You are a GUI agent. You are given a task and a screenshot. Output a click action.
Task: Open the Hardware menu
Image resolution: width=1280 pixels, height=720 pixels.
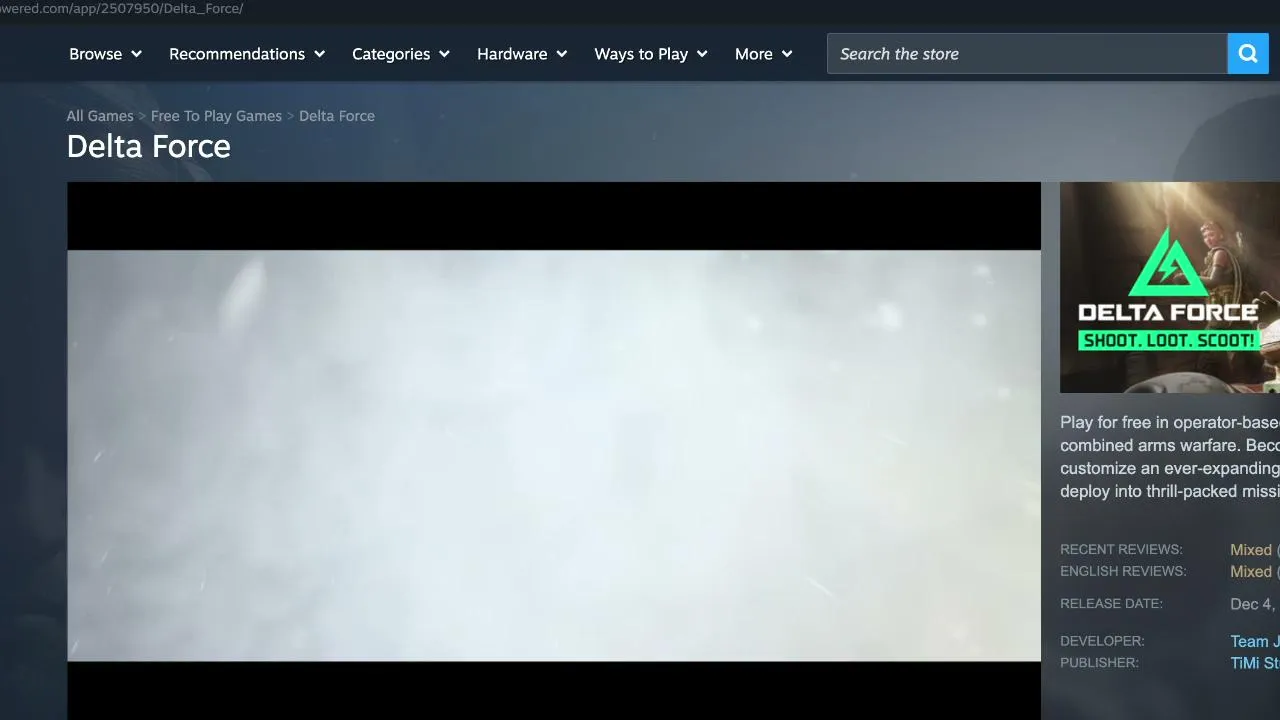click(522, 54)
